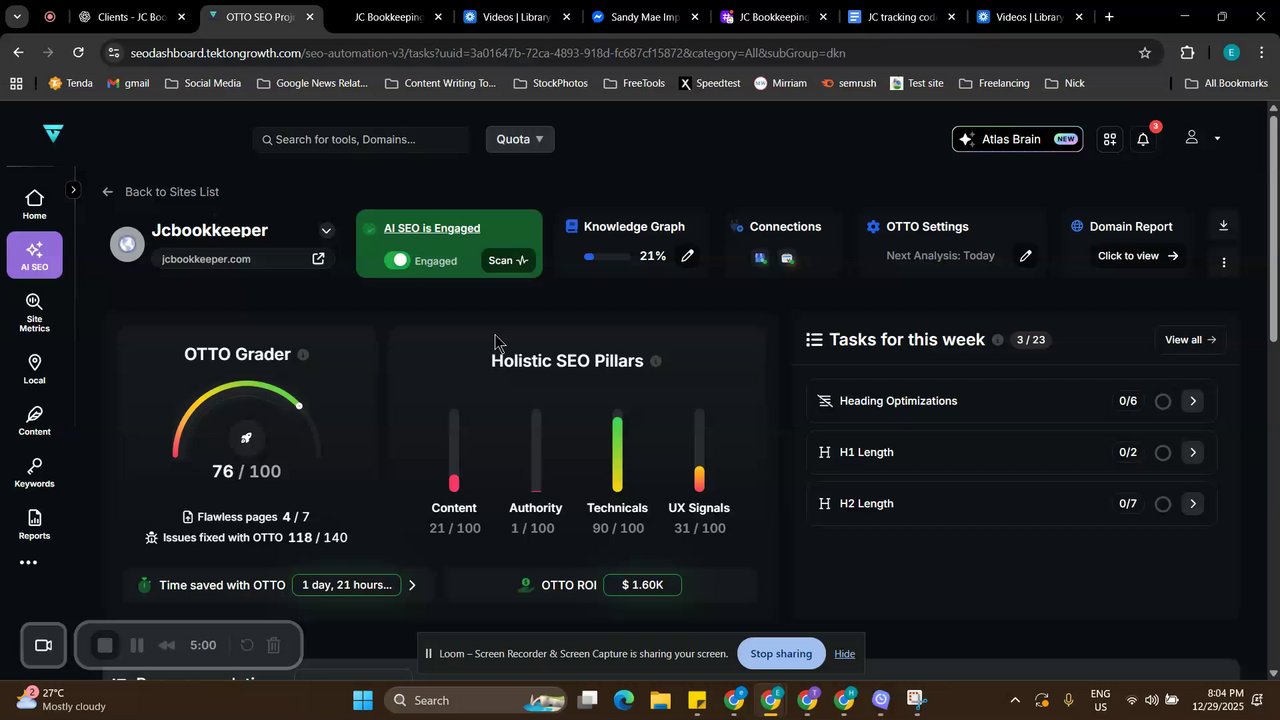Mark Heading Optimizations task circle

tap(1162, 401)
